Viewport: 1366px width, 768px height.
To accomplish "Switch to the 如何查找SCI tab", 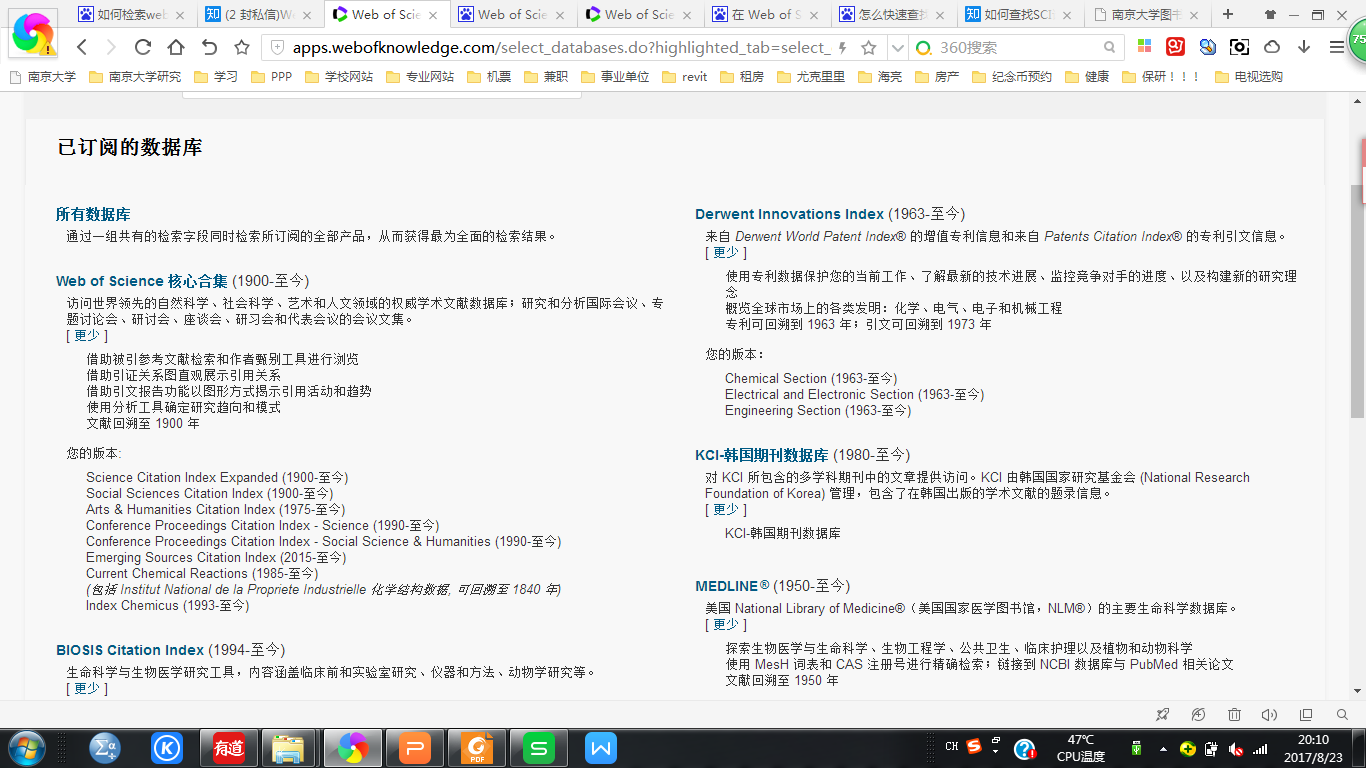I will (x=1018, y=14).
